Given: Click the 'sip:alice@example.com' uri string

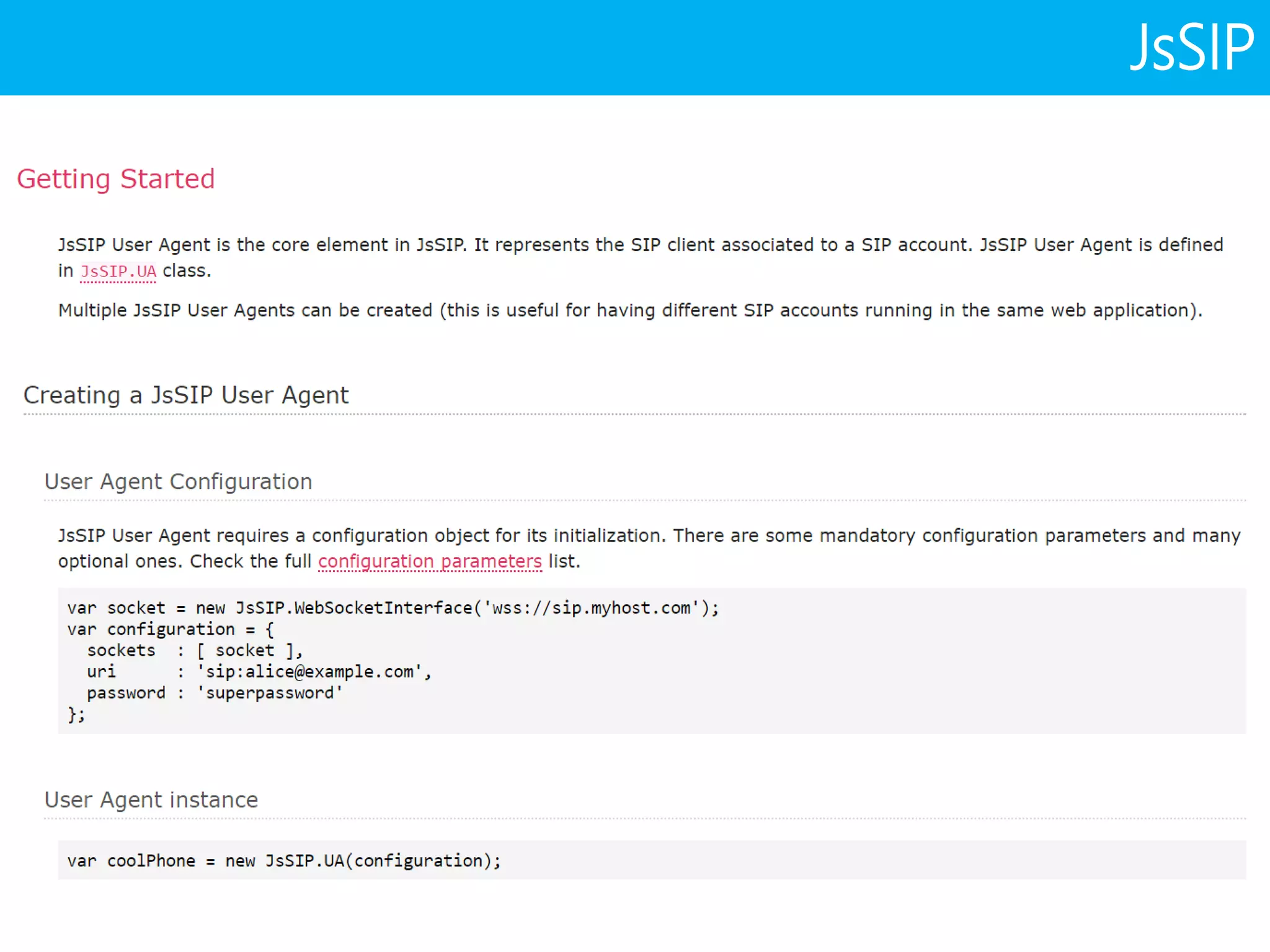Looking at the screenshot, I should pos(310,672).
